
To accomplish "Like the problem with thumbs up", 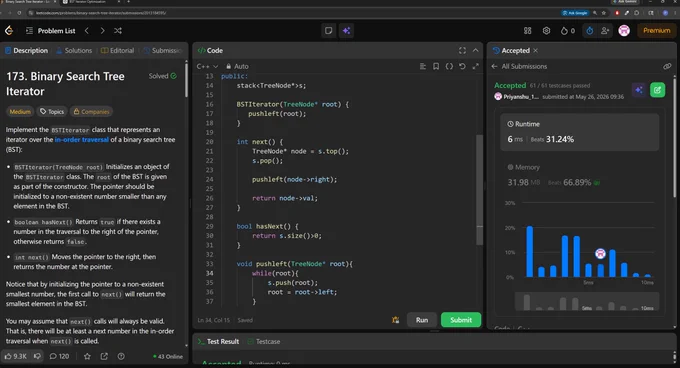I will [x=16, y=356].
